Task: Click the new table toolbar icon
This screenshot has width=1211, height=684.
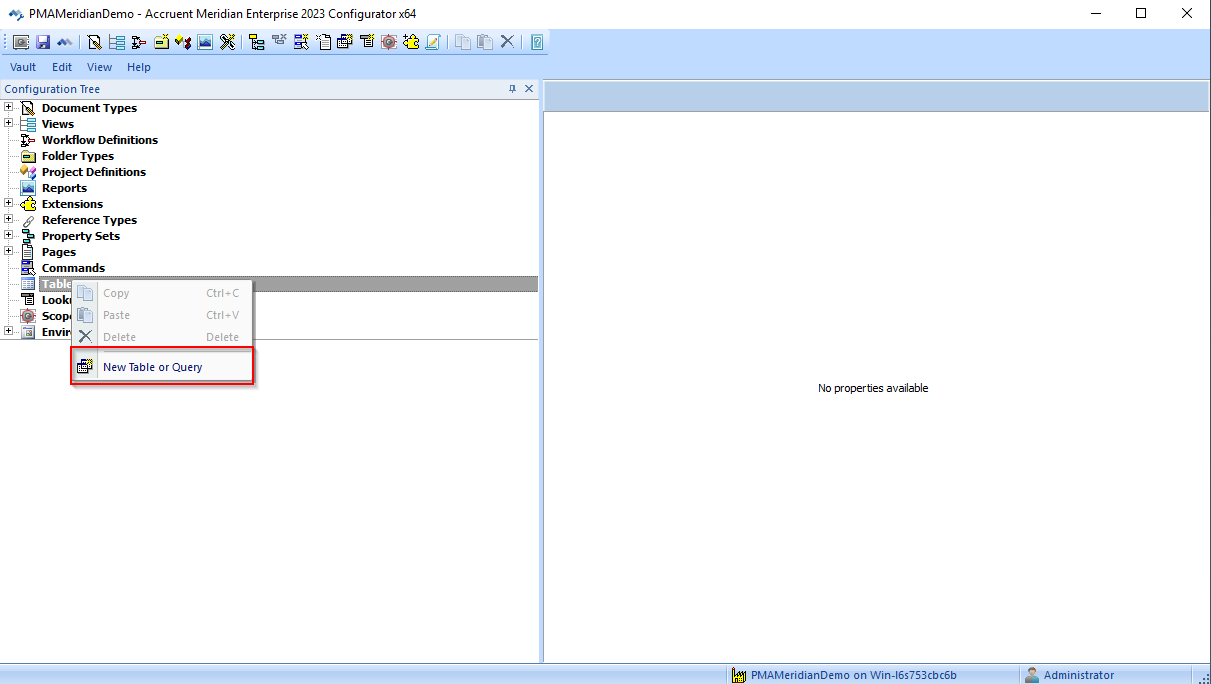Action: click(345, 42)
